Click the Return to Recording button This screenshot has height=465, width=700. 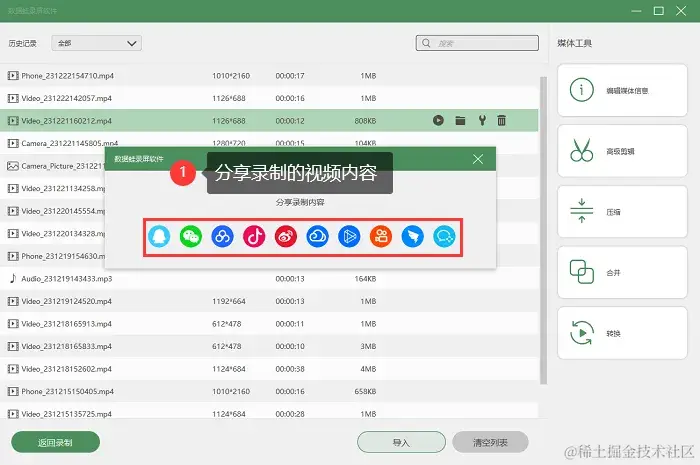point(55,442)
